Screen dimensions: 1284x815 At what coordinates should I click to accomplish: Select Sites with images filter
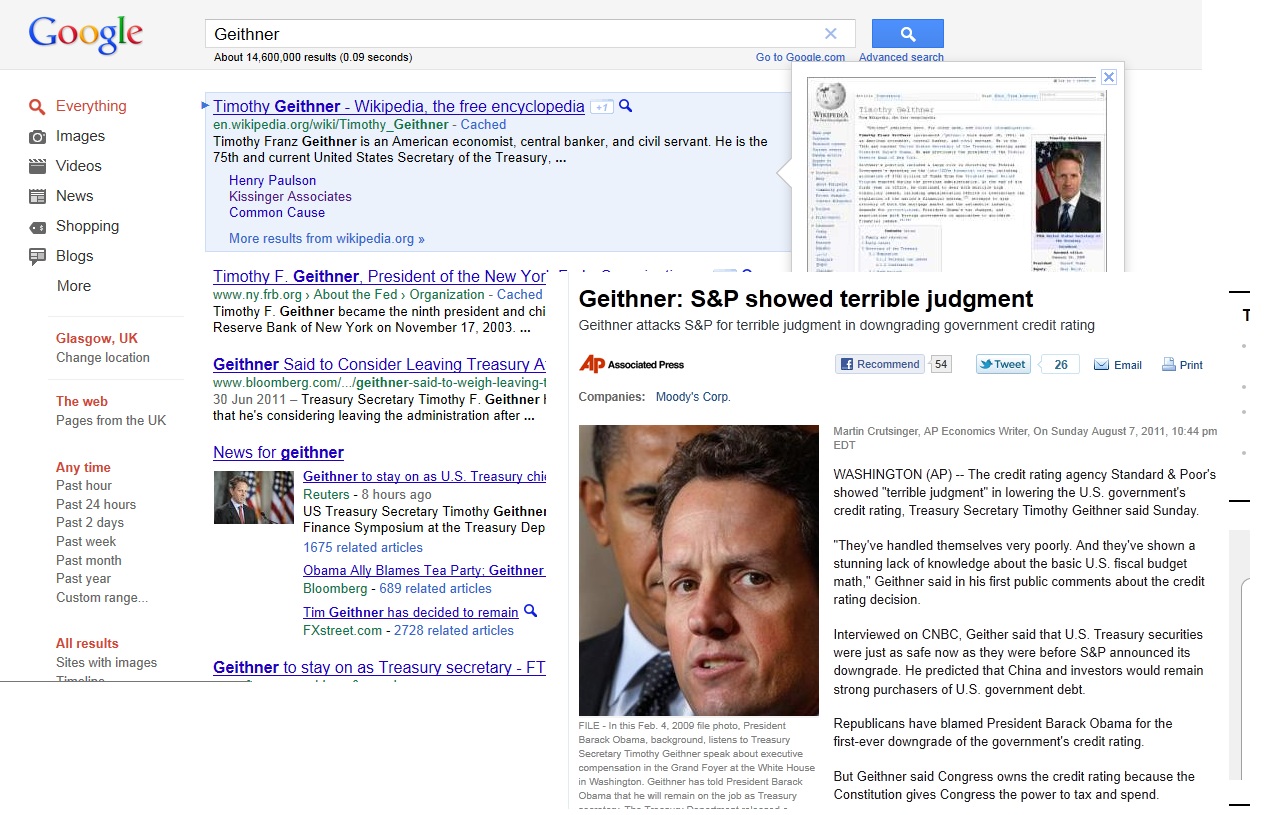[x=106, y=663]
